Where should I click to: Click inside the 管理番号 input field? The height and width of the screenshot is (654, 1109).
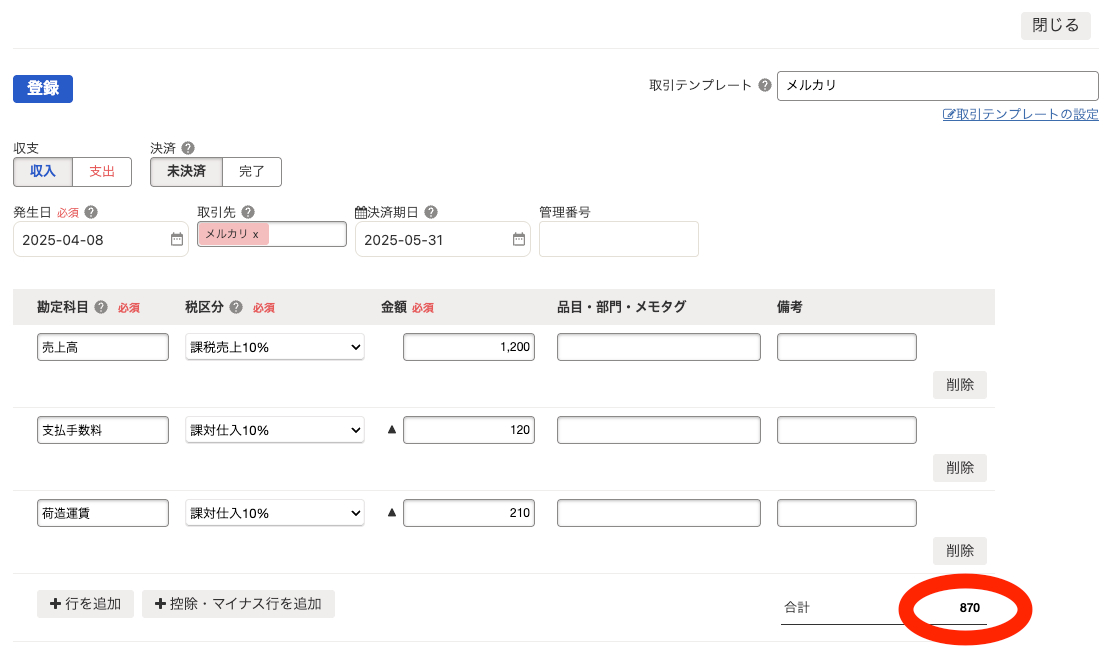618,239
